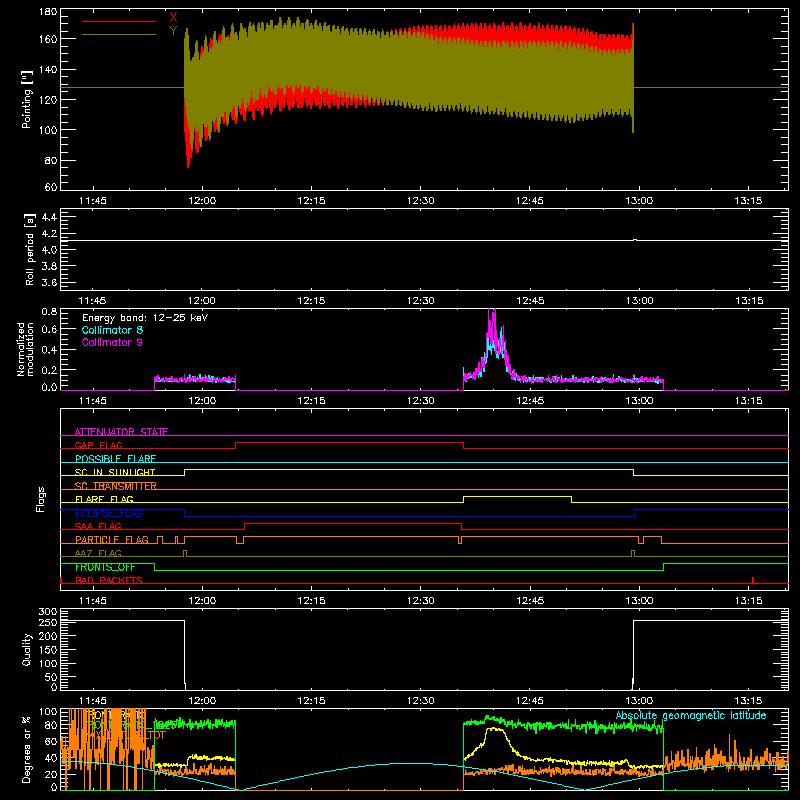Click the raised yellow FLARE_FLAG segment
800x800 pixels.
tap(517, 496)
